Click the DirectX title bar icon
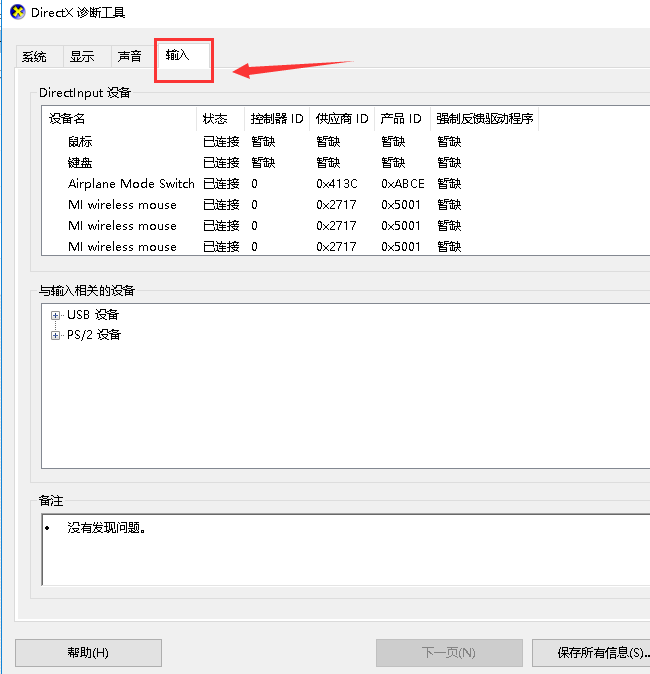 [x=17, y=13]
